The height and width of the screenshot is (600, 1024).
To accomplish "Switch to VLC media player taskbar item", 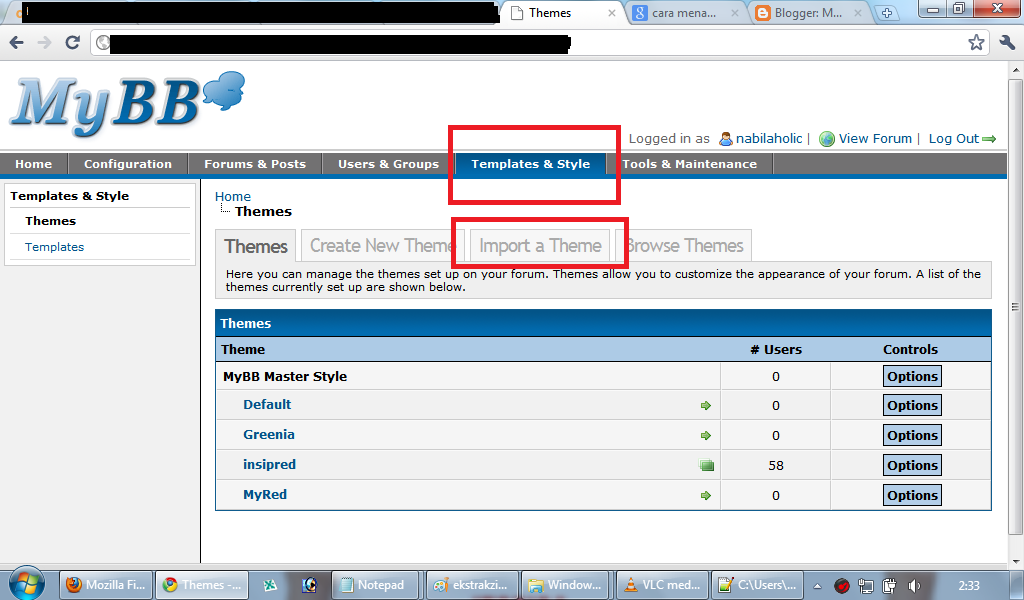I will (x=662, y=585).
